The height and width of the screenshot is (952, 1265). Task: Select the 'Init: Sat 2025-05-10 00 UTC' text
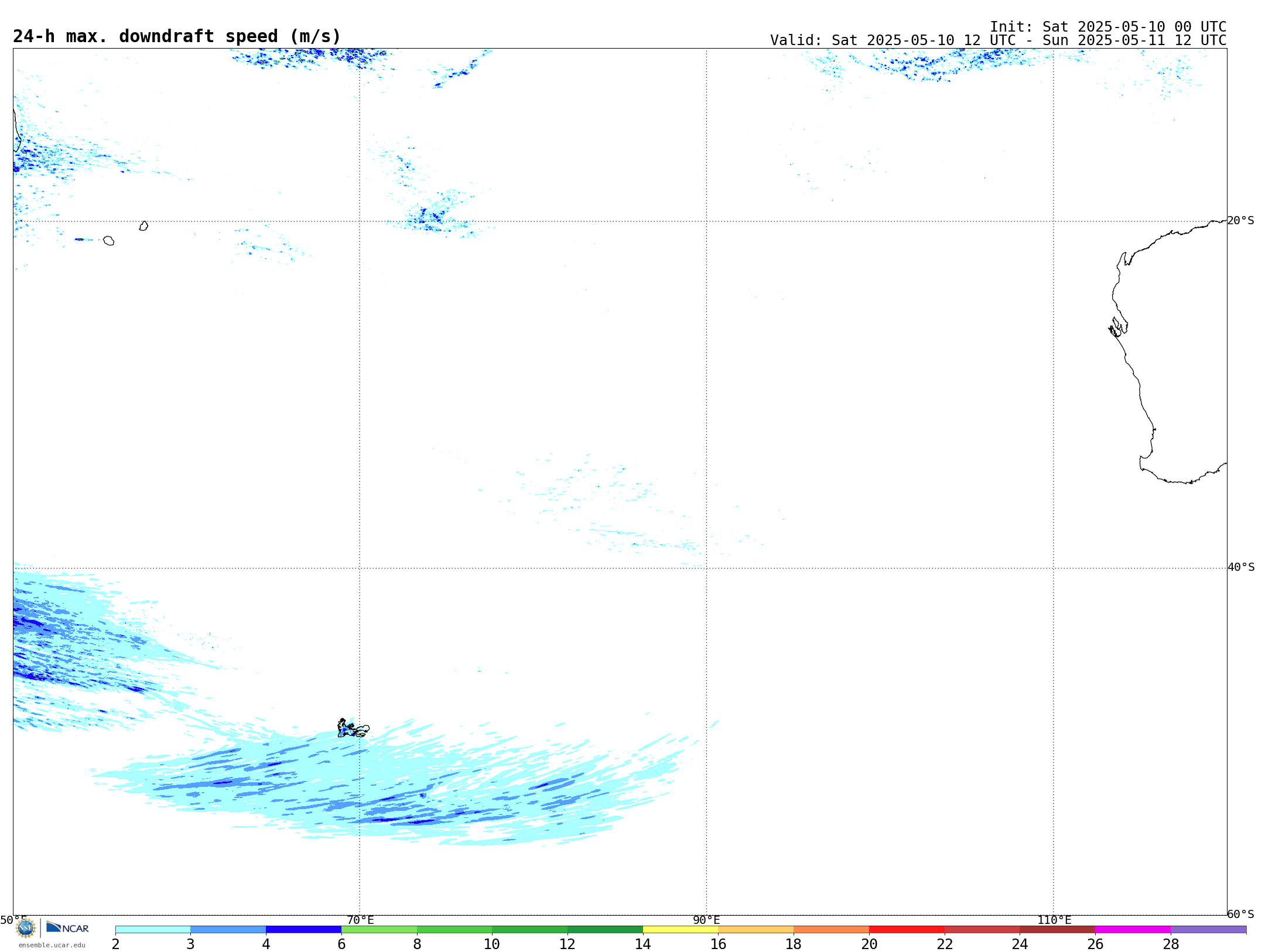(x=1108, y=27)
